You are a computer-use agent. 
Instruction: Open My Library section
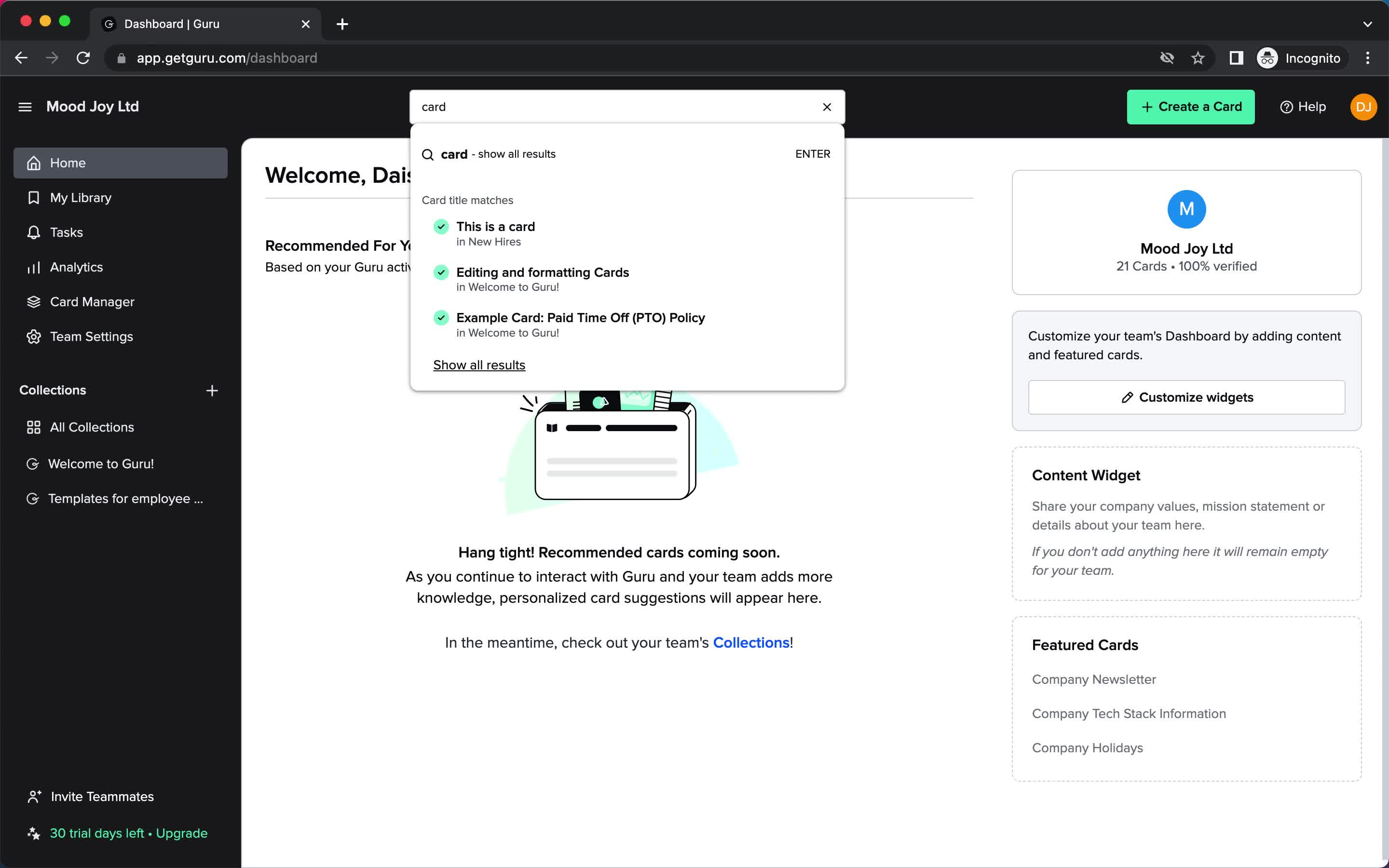tap(81, 197)
